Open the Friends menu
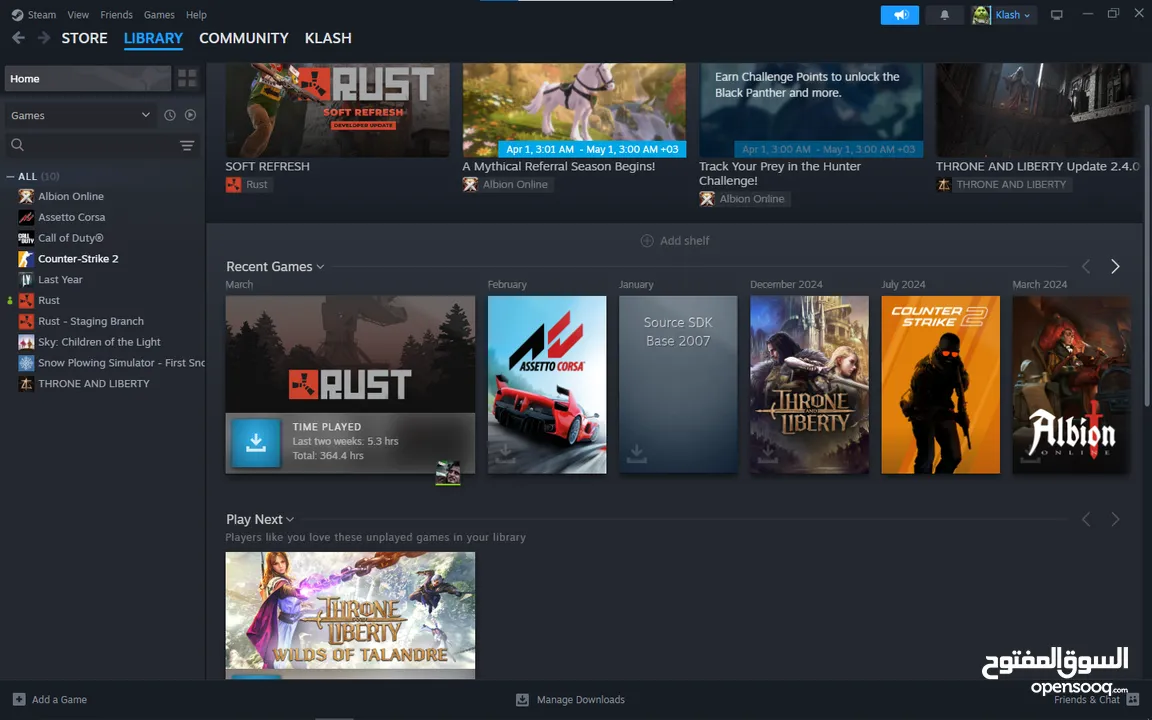The image size is (1152, 720). [x=116, y=15]
